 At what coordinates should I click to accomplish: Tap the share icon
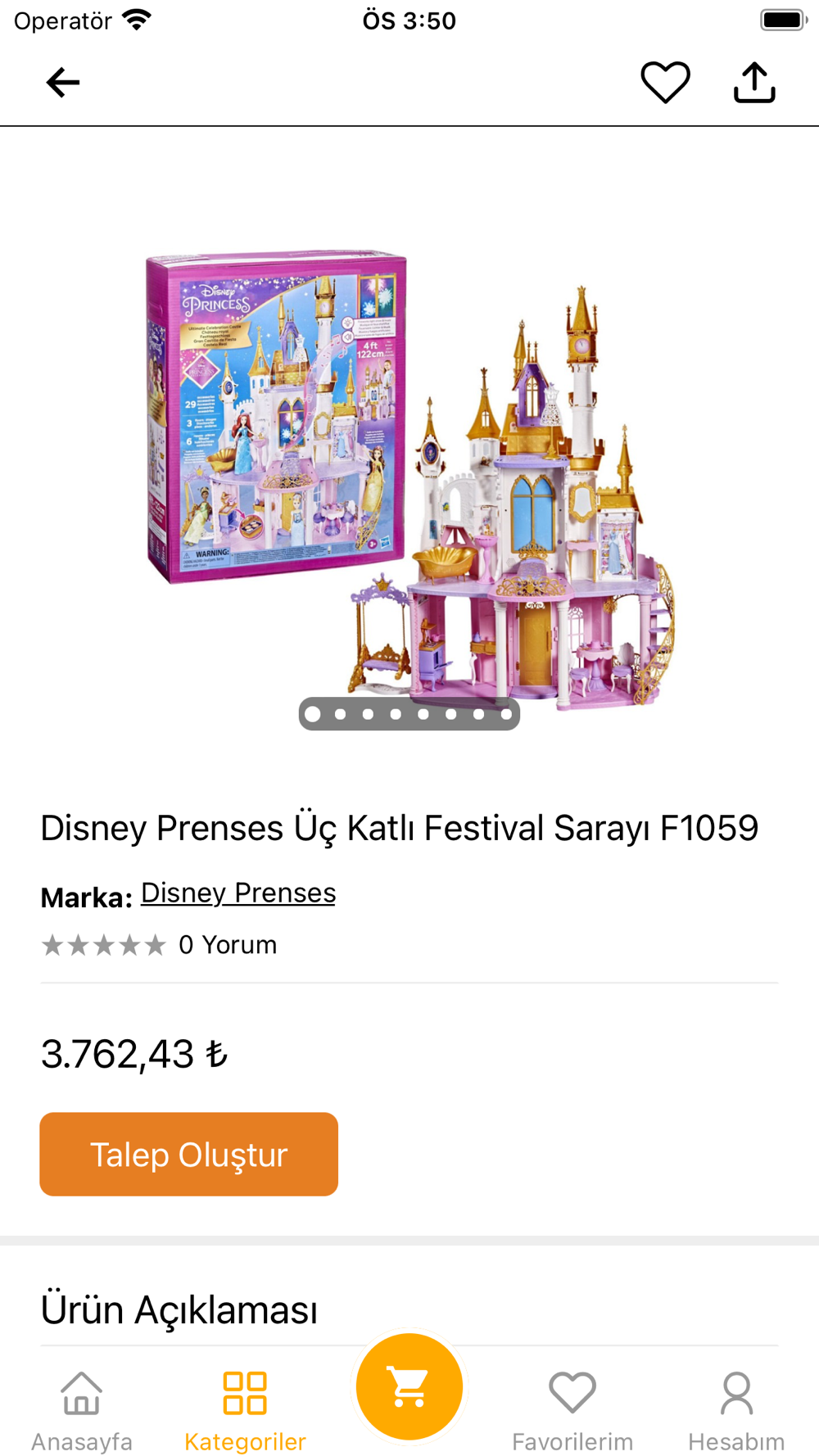coord(754,83)
